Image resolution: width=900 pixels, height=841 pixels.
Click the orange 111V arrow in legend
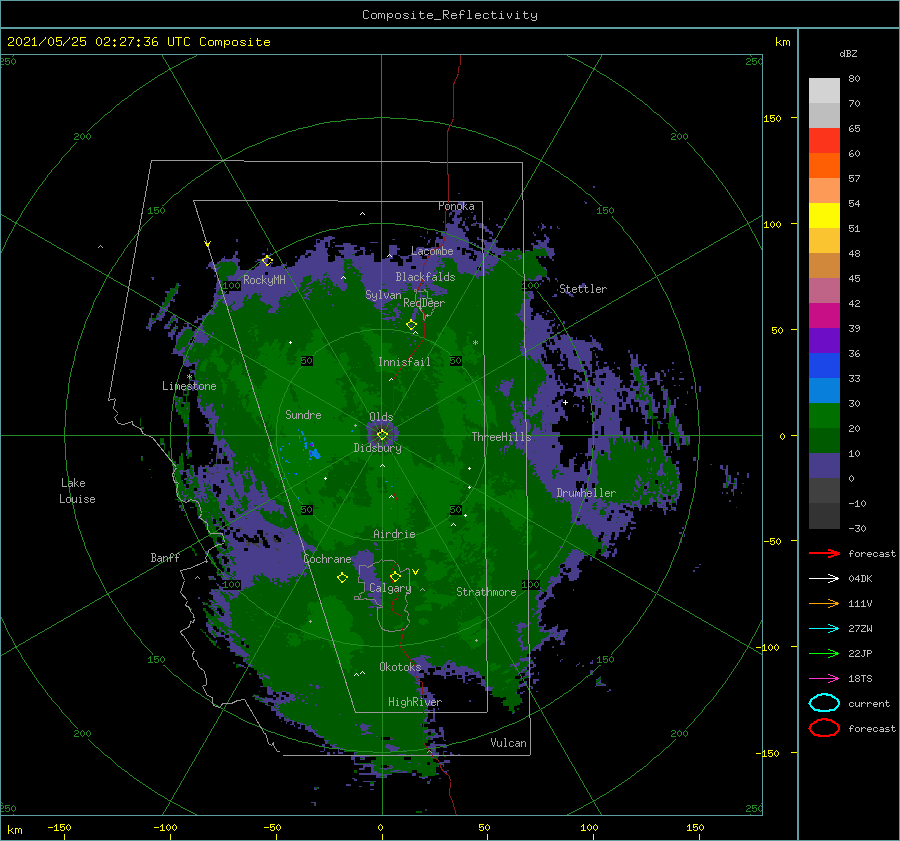pos(824,603)
